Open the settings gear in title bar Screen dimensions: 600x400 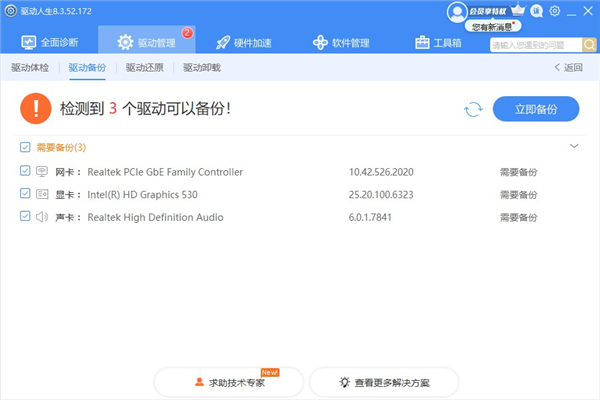[x=554, y=11]
